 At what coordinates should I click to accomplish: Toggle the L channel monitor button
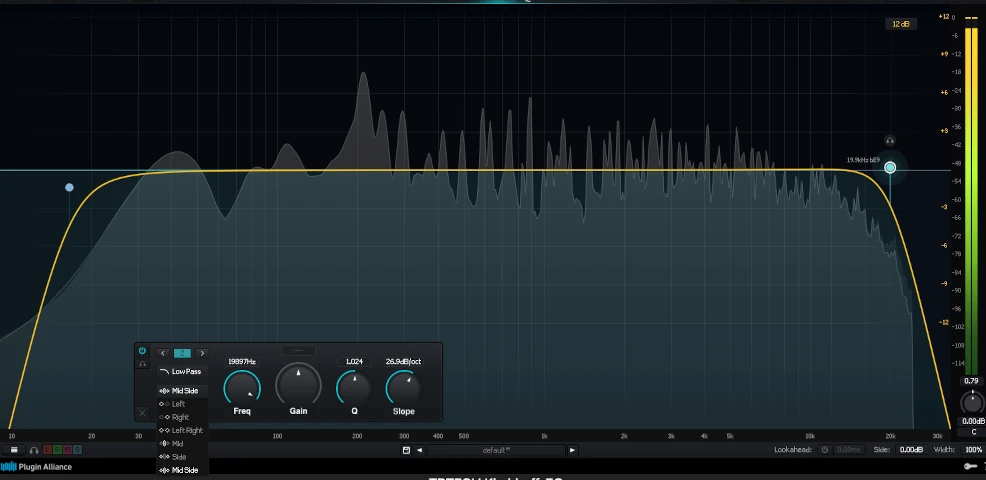click(x=48, y=450)
